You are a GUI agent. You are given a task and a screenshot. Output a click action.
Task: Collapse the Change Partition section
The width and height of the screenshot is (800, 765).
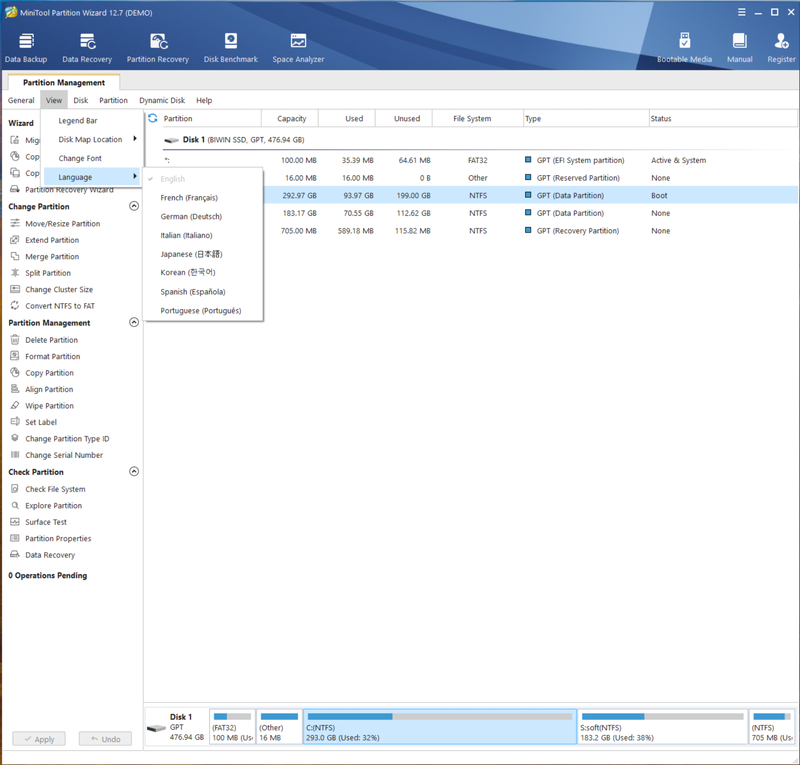[x=134, y=206]
